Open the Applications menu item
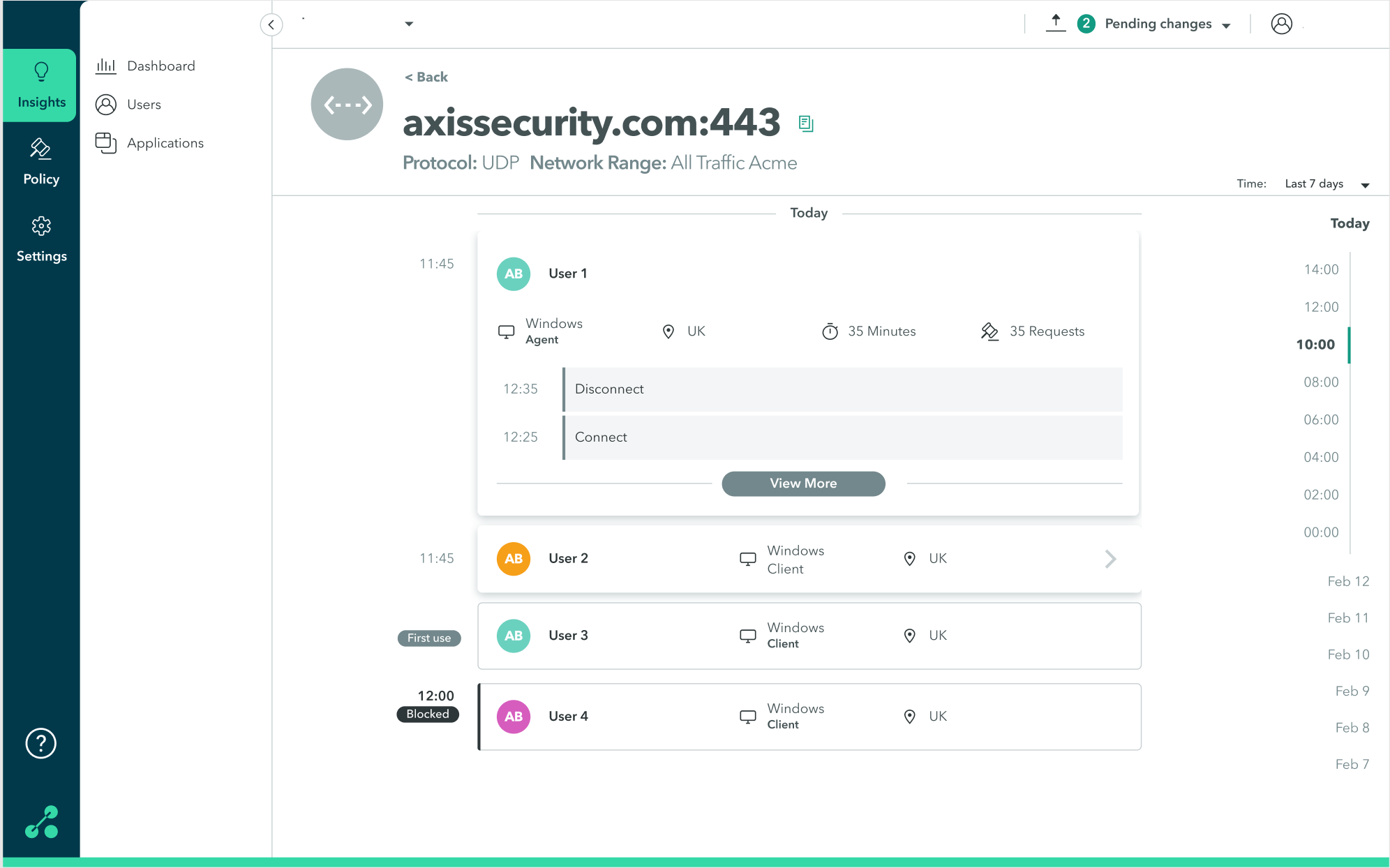1390x868 pixels. tap(165, 143)
